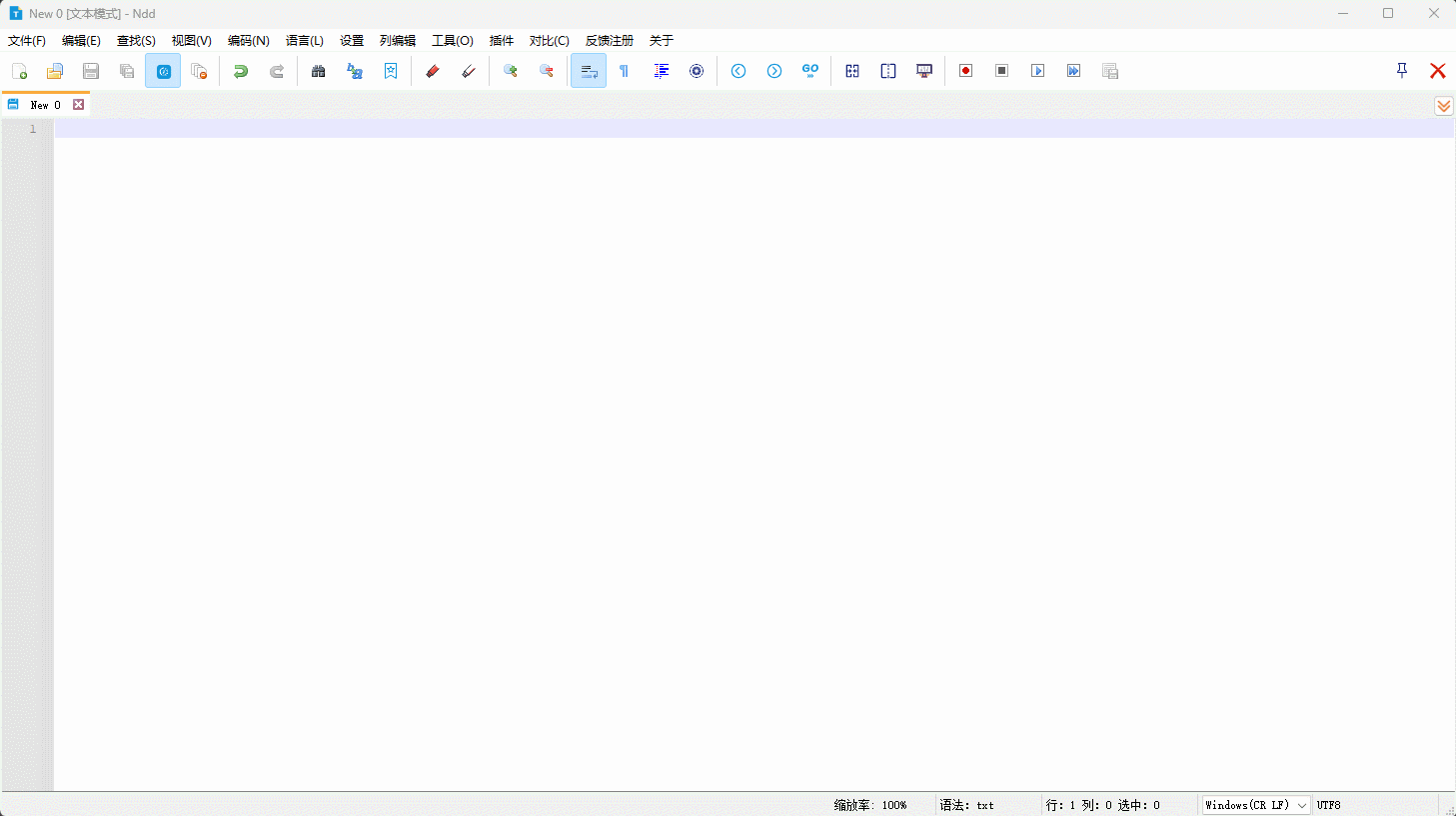Click the GO jump-to-line icon
The image size is (1456, 816).
pyautogui.click(x=810, y=71)
